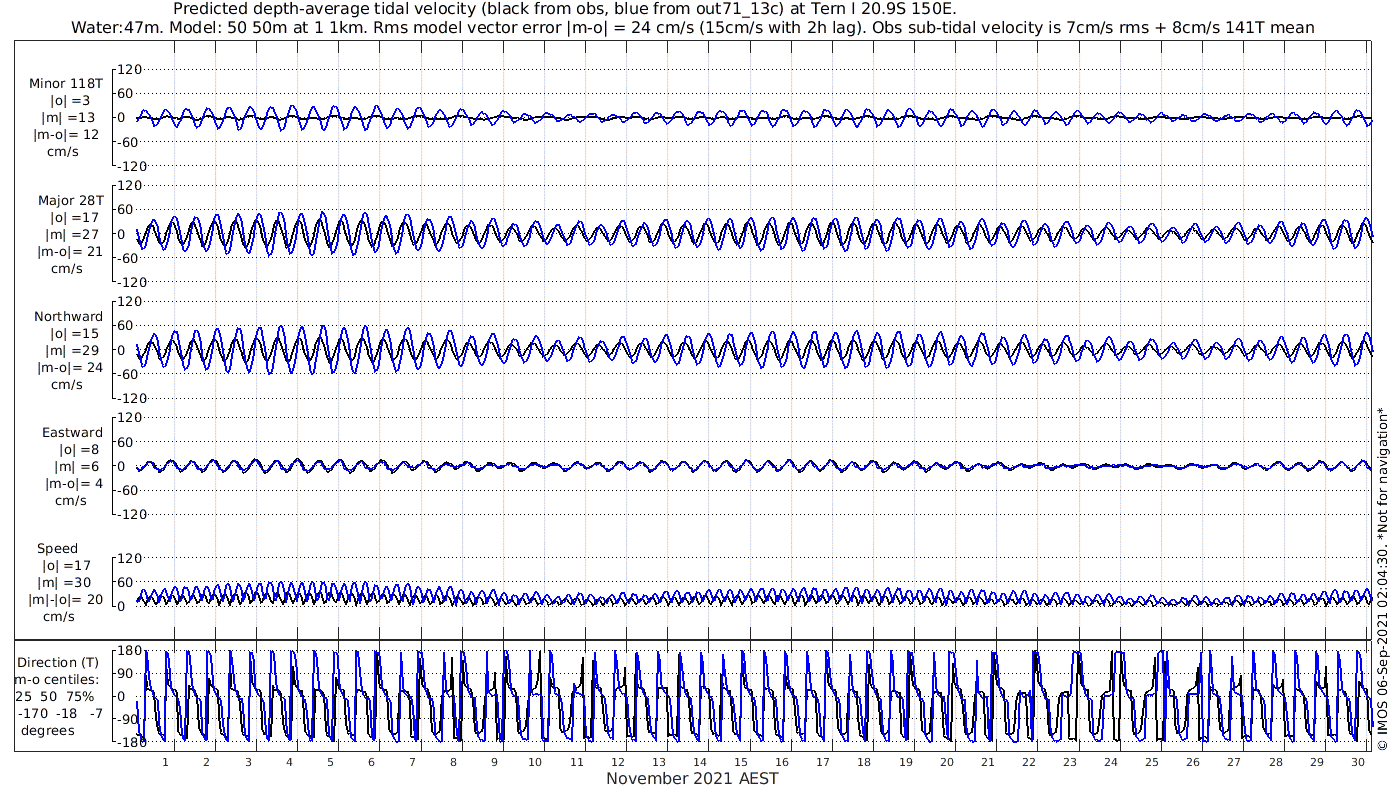Click day 20 on the date axis
Screen dimensions: 1400x800
coord(946,762)
